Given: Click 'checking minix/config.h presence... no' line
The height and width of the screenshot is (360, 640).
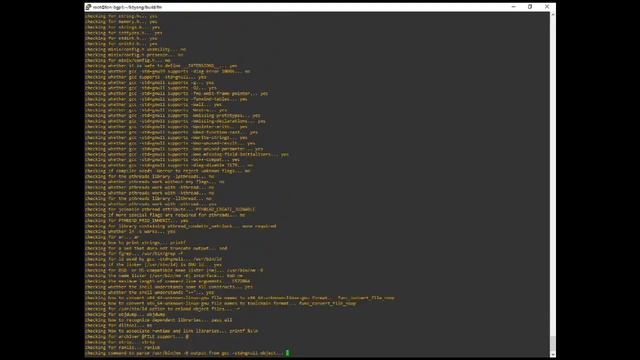Looking at the screenshot, I should tap(134, 55).
